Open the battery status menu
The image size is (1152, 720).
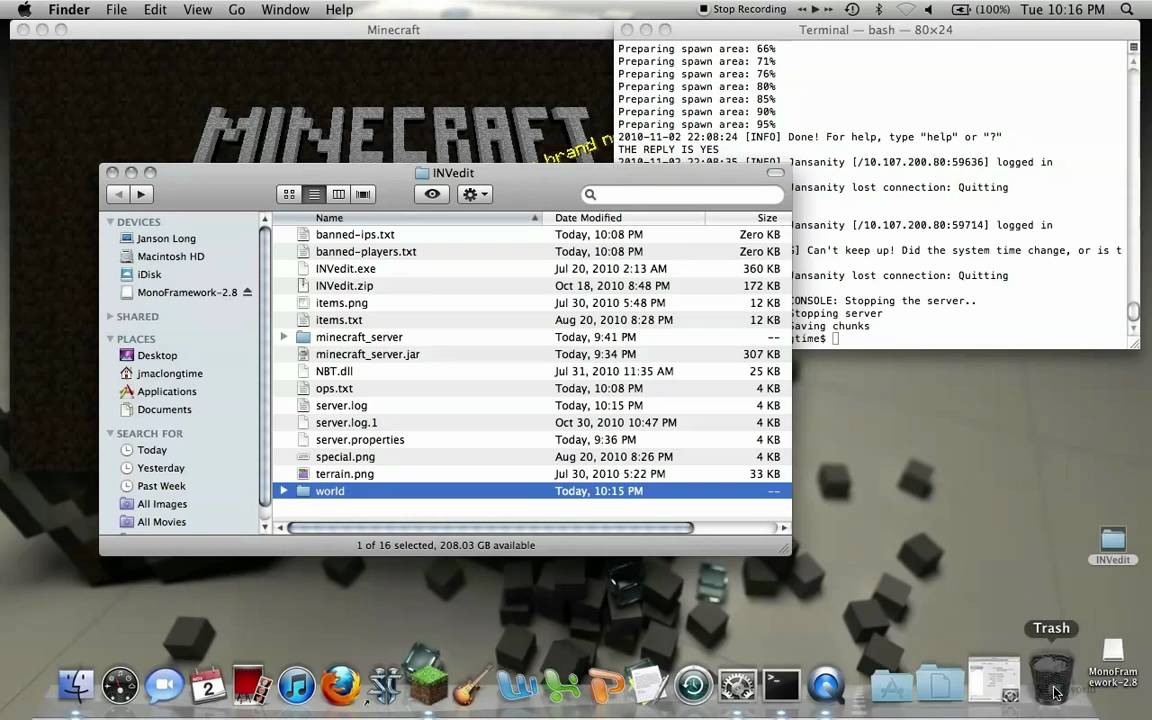tap(980, 10)
